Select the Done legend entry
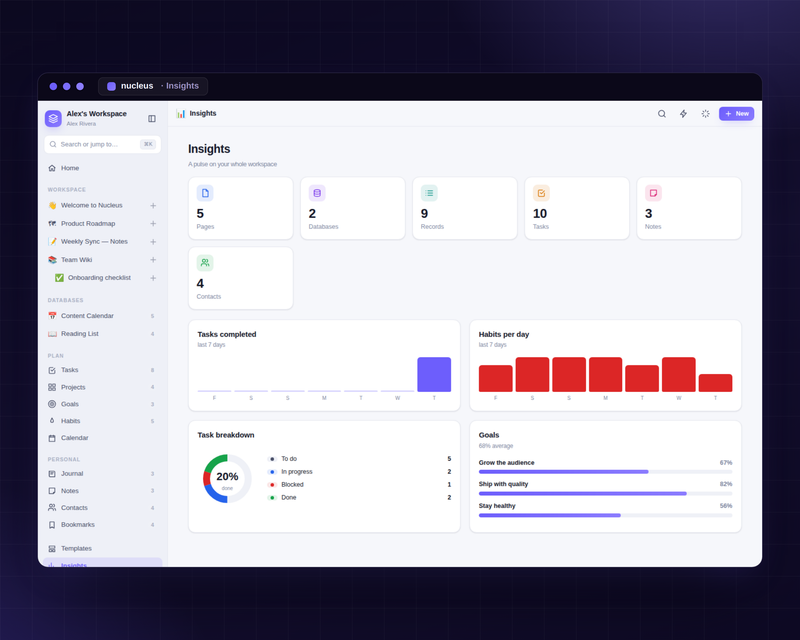The width and height of the screenshot is (800, 640). click(x=359, y=498)
